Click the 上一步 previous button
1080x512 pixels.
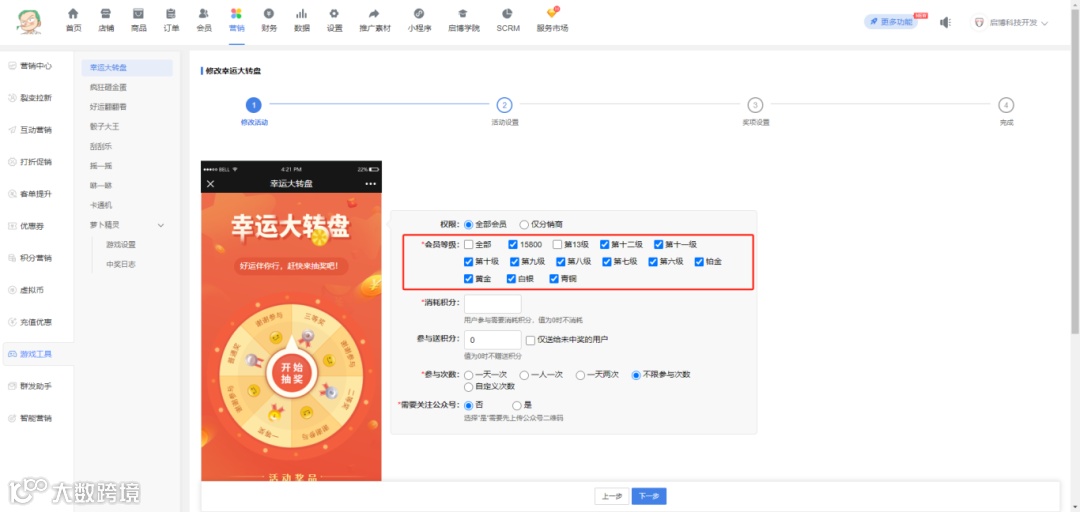click(x=612, y=496)
